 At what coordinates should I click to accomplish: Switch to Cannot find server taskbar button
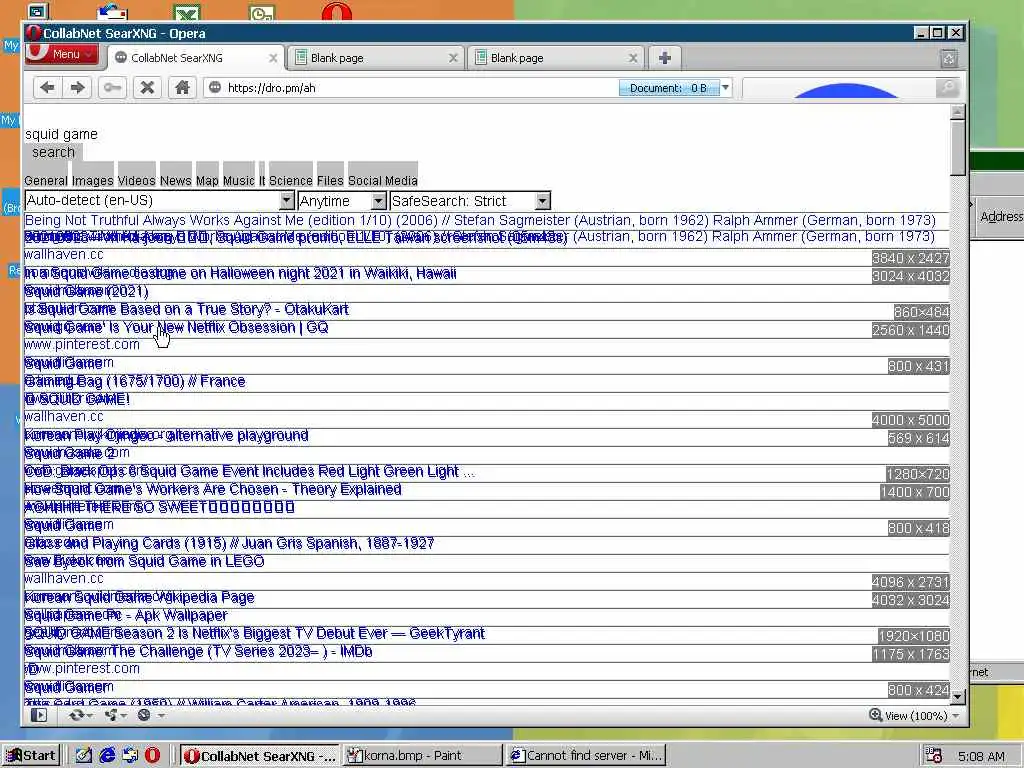coord(586,756)
